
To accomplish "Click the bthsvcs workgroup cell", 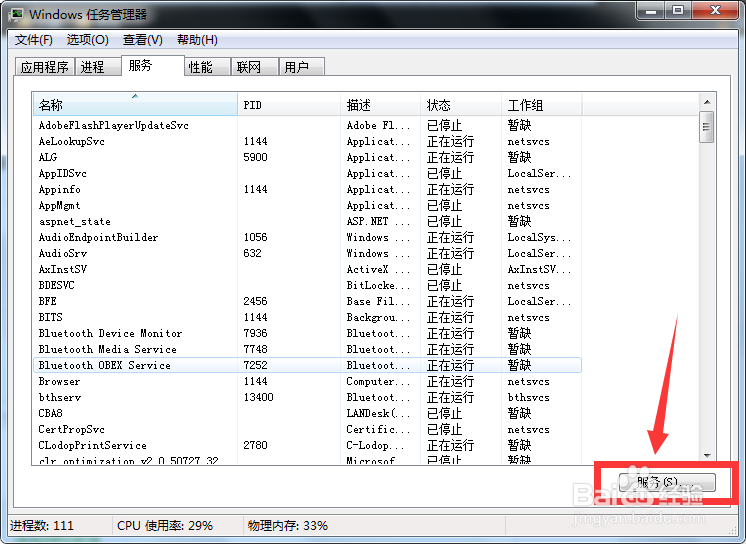I will tap(529, 397).
